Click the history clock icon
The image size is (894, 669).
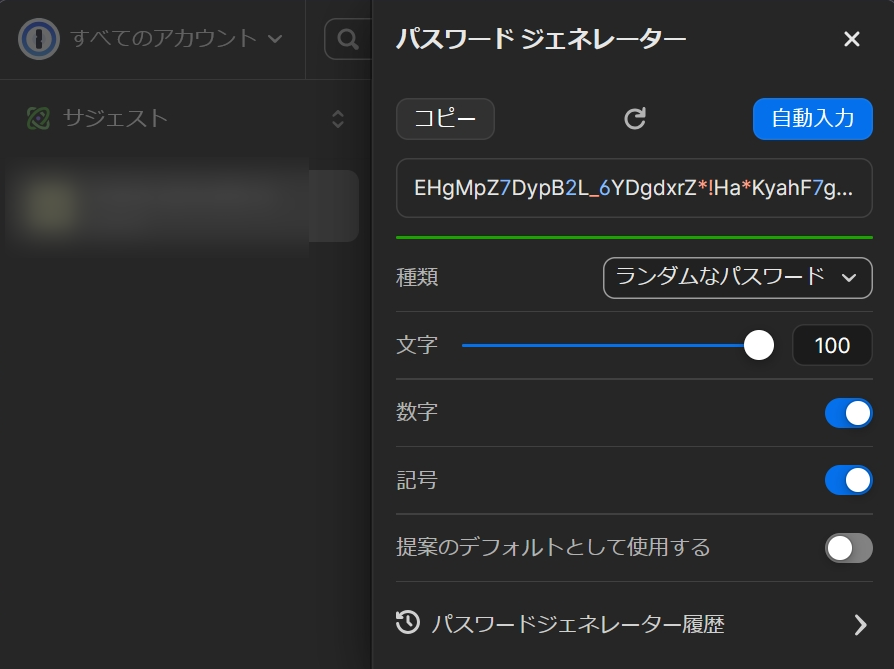coord(408,623)
